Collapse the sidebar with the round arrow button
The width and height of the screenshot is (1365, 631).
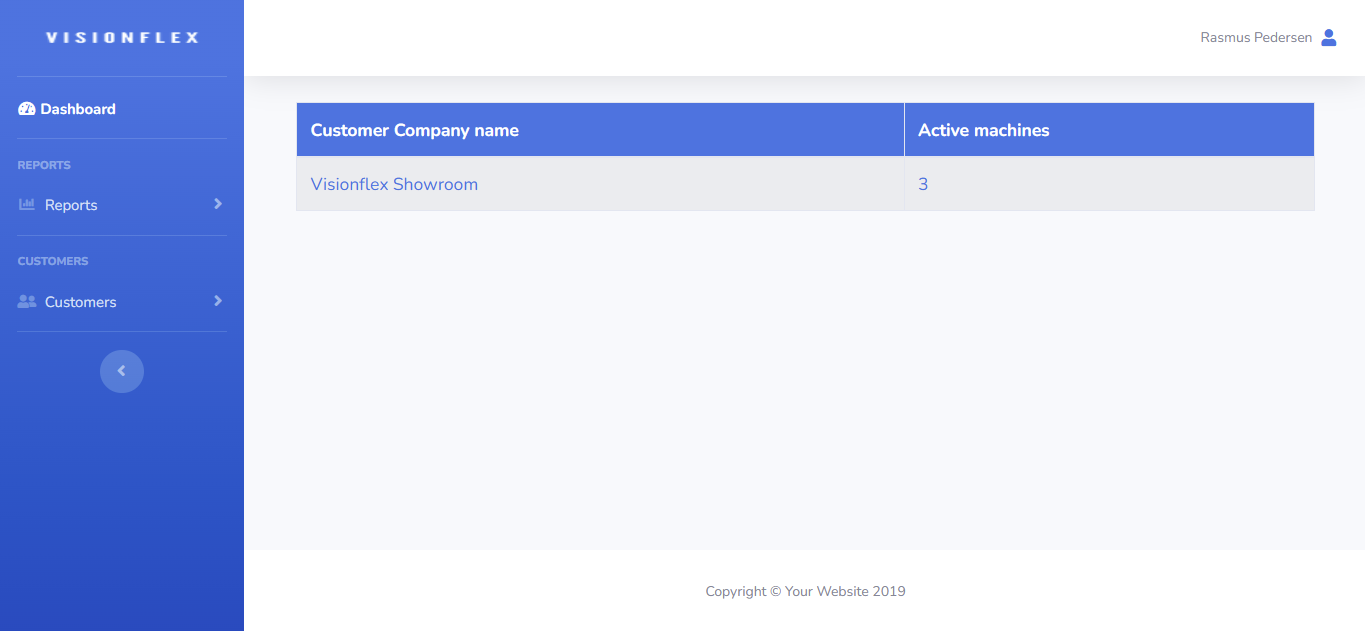pos(122,371)
